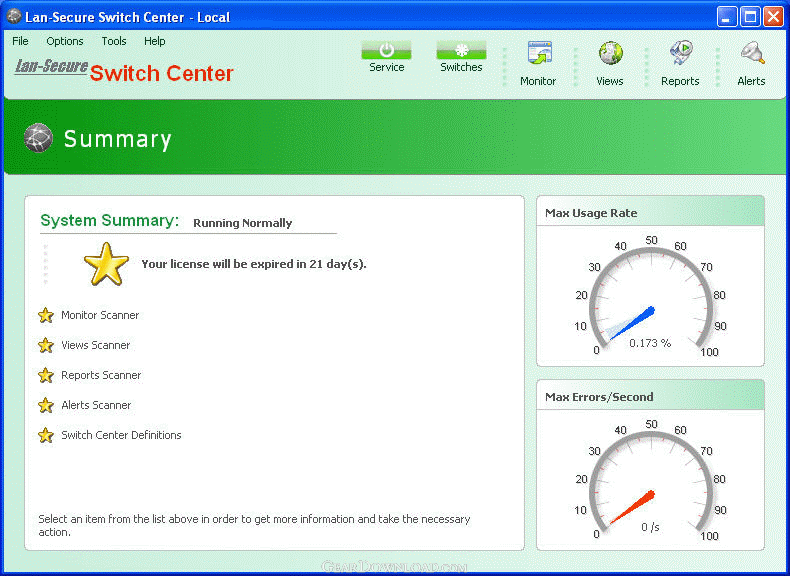Select the Views Scanner list item
The width and height of the screenshot is (790, 576).
point(96,345)
